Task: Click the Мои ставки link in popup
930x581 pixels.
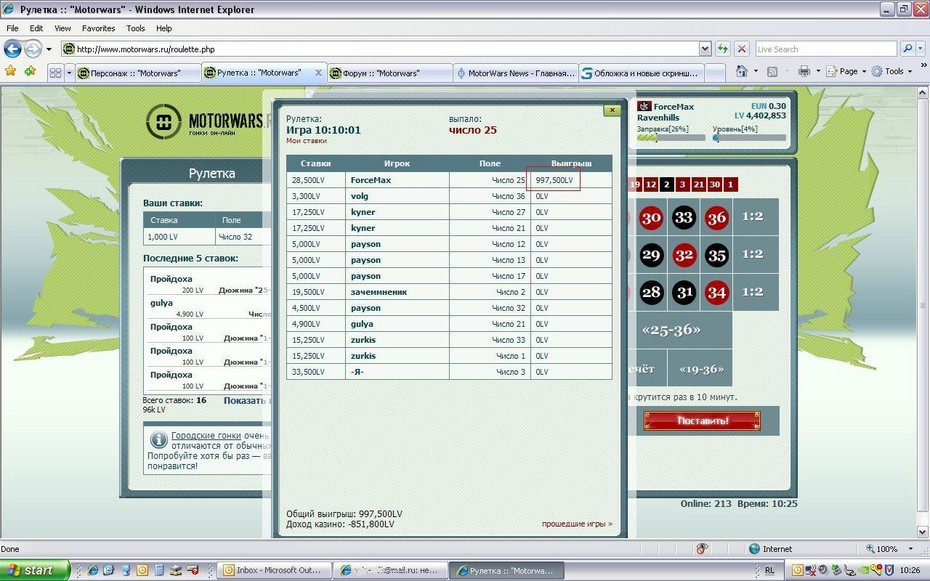Action: point(306,141)
